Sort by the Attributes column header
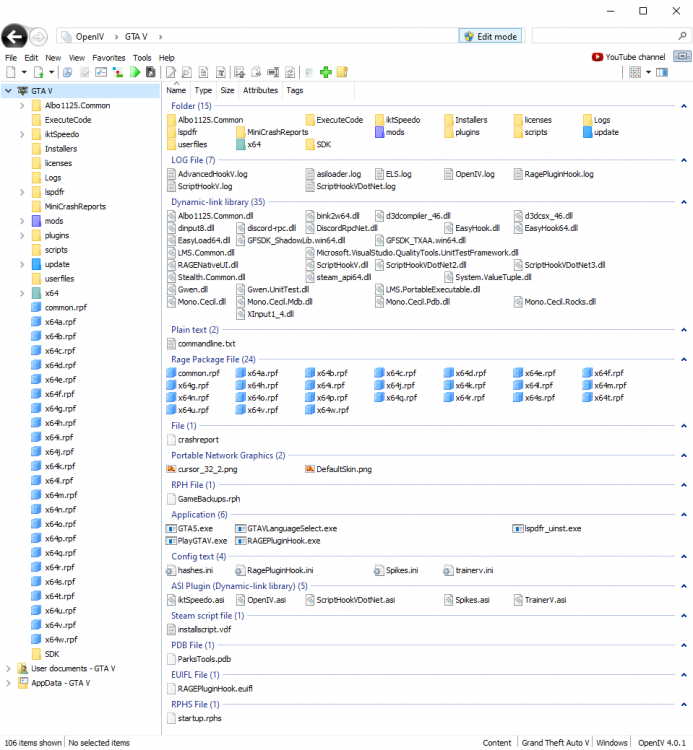Image resolution: width=693 pixels, height=750 pixels. coord(260,90)
